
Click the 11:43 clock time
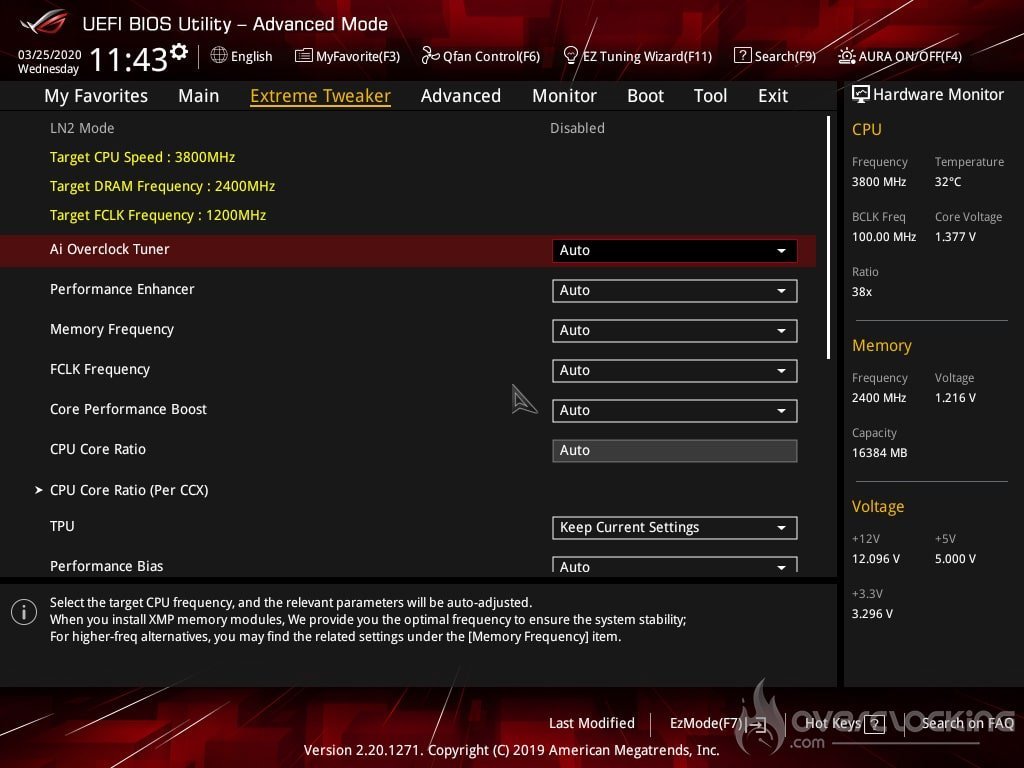129,59
